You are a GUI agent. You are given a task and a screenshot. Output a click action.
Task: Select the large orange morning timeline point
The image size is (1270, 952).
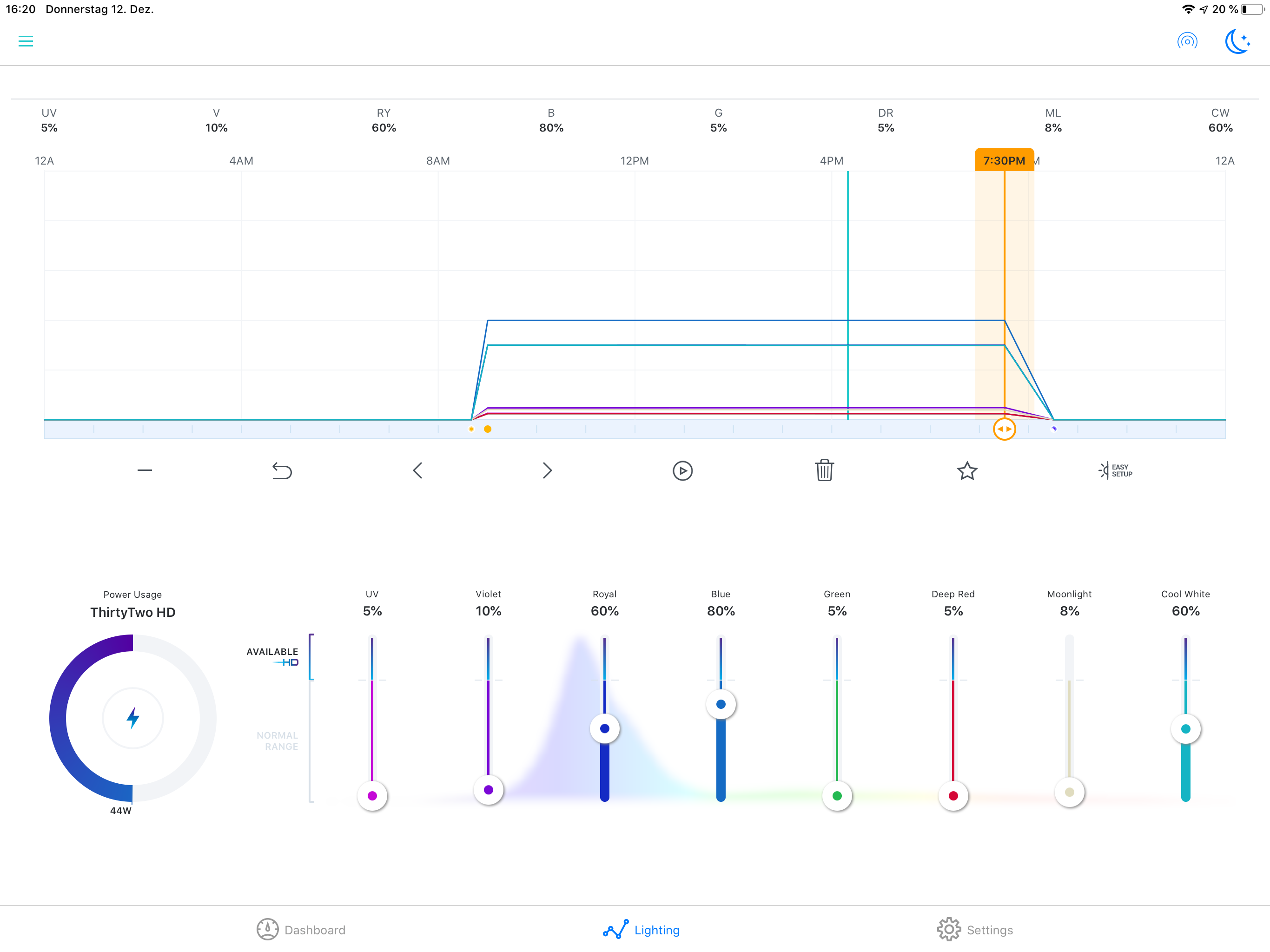coord(488,429)
